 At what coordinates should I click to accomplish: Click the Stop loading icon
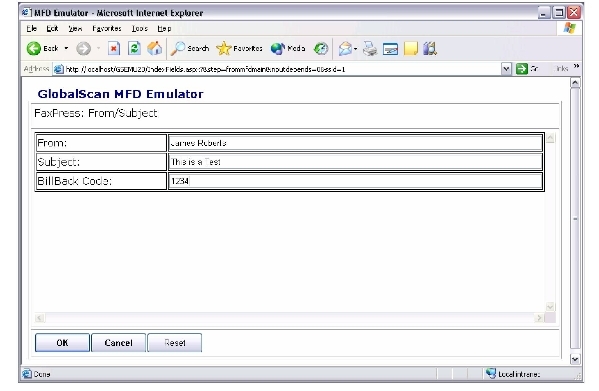click(114, 48)
